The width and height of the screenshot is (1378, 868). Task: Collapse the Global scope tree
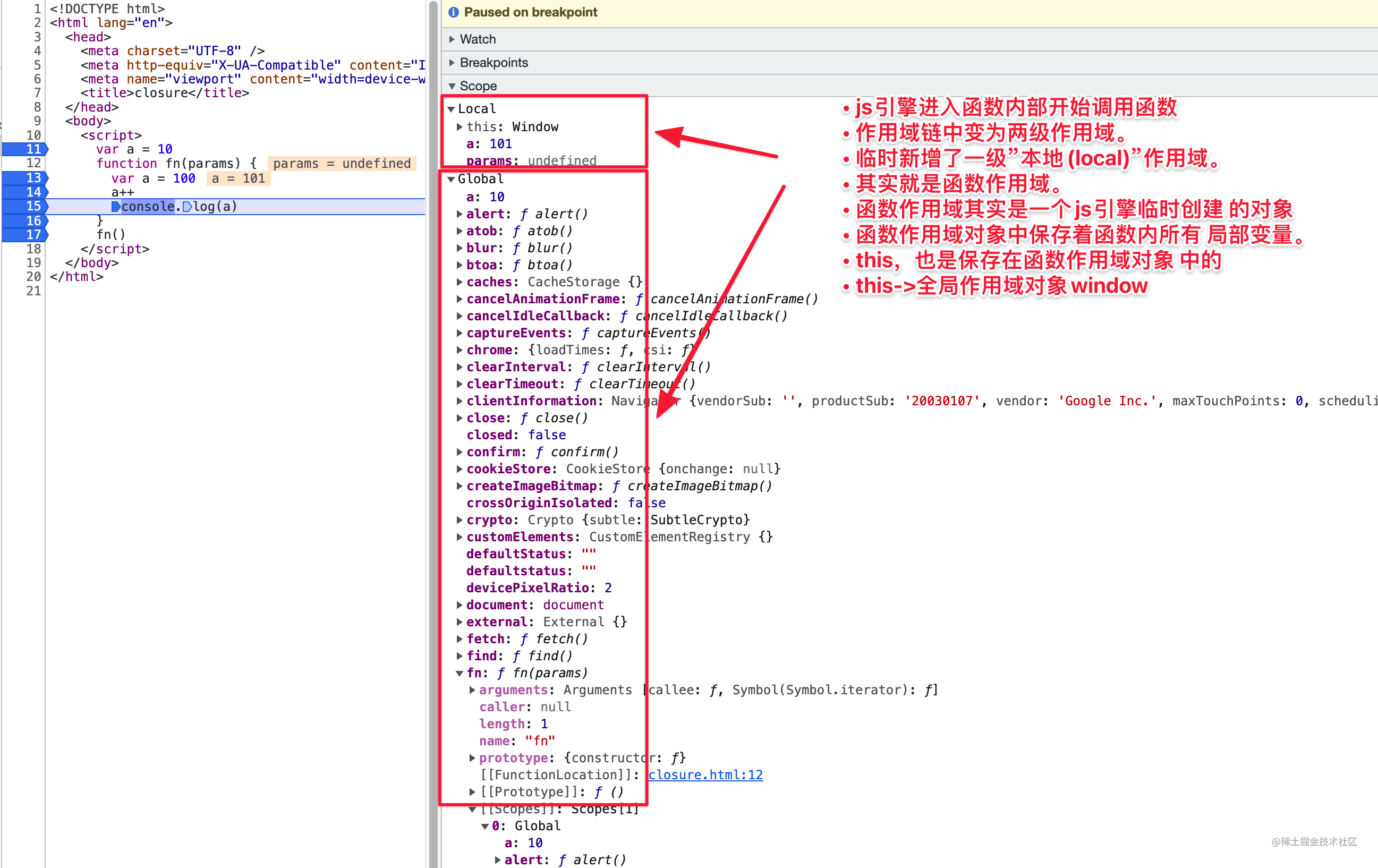pyautogui.click(x=451, y=179)
